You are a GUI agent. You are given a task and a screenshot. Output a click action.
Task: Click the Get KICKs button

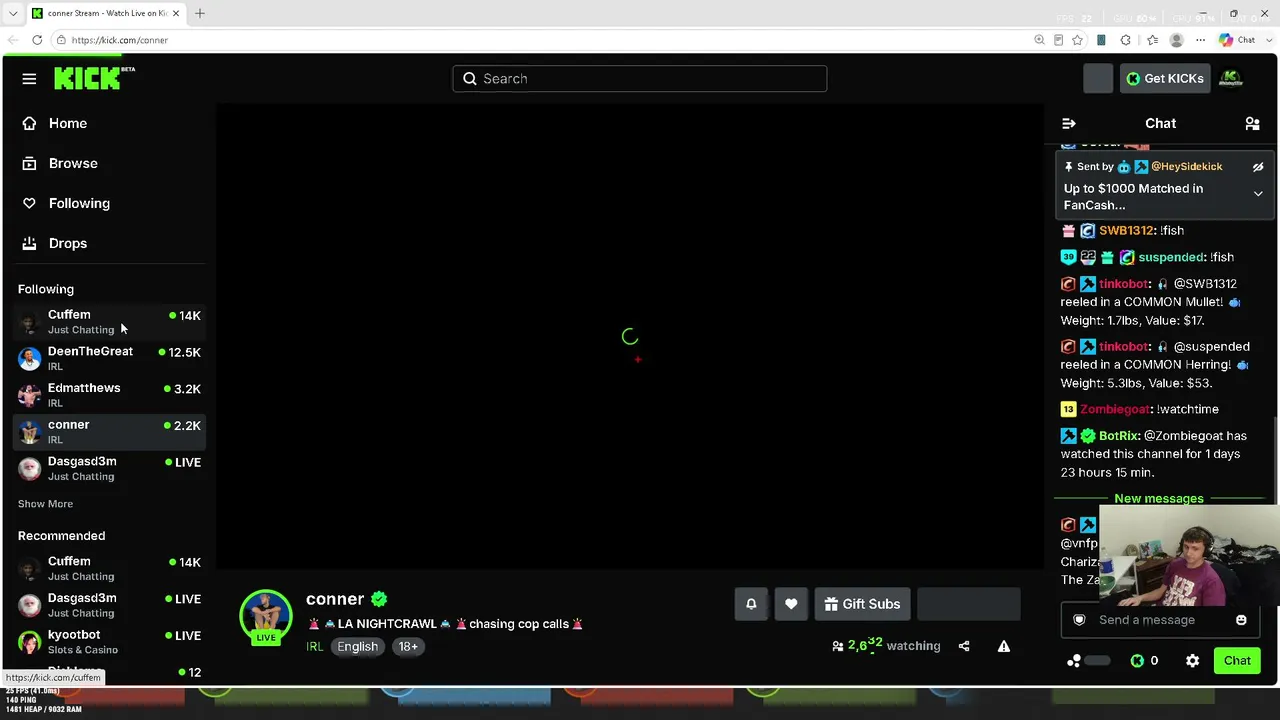pyautogui.click(x=1165, y=79)
